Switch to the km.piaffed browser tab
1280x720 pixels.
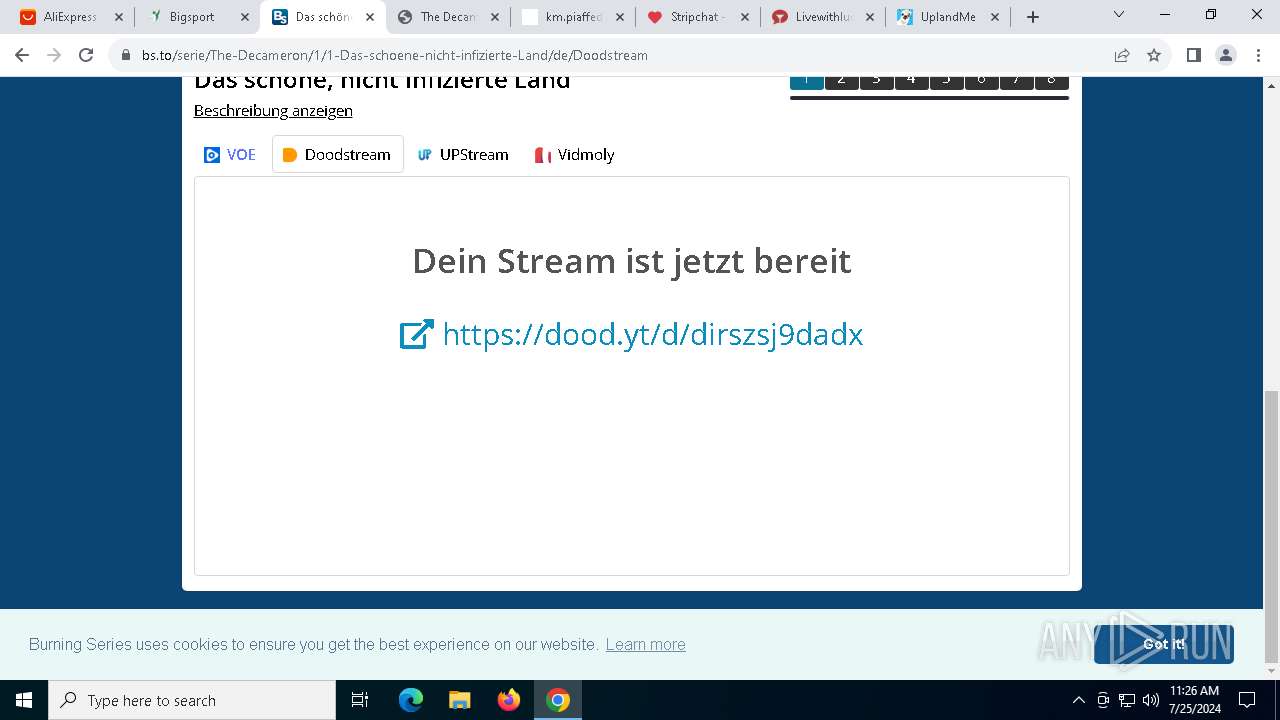pos(573,17)
